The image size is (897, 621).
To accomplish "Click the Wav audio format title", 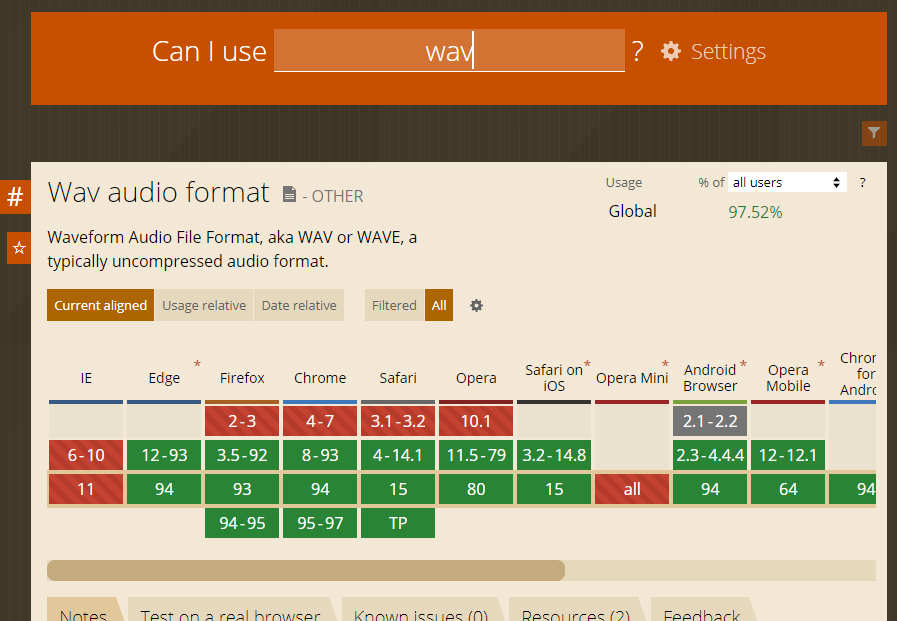I will (x=158, y=192).
